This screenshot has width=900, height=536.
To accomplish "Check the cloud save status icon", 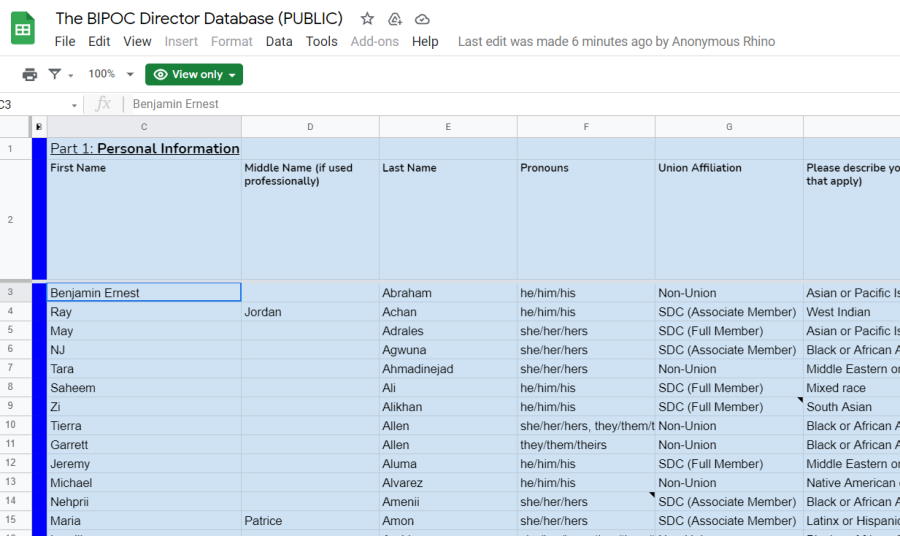I will 422,19.
